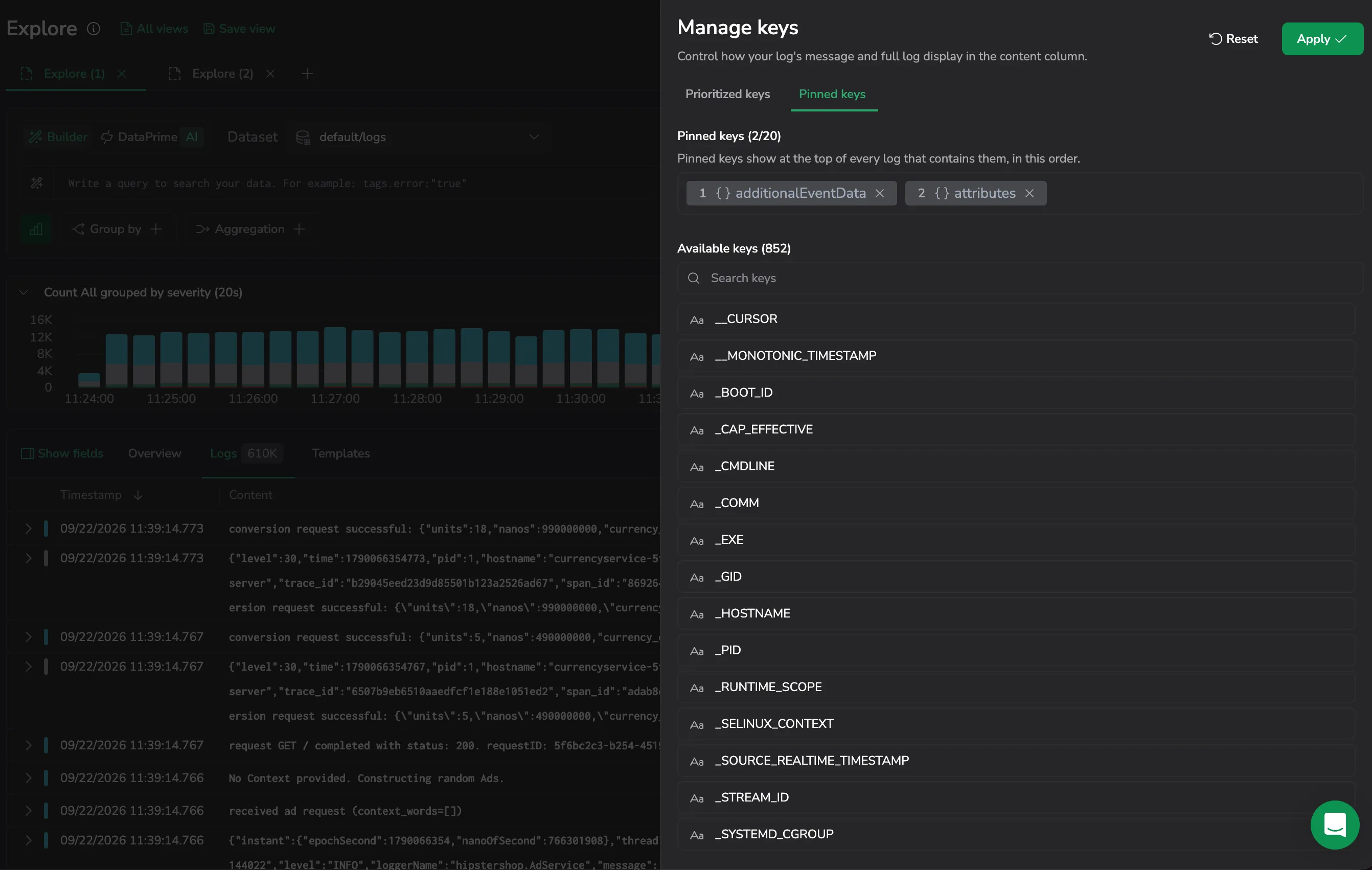Pin the __CURSOR key
Viewport: 1372px width, 870px height.
click(1016, 319)
